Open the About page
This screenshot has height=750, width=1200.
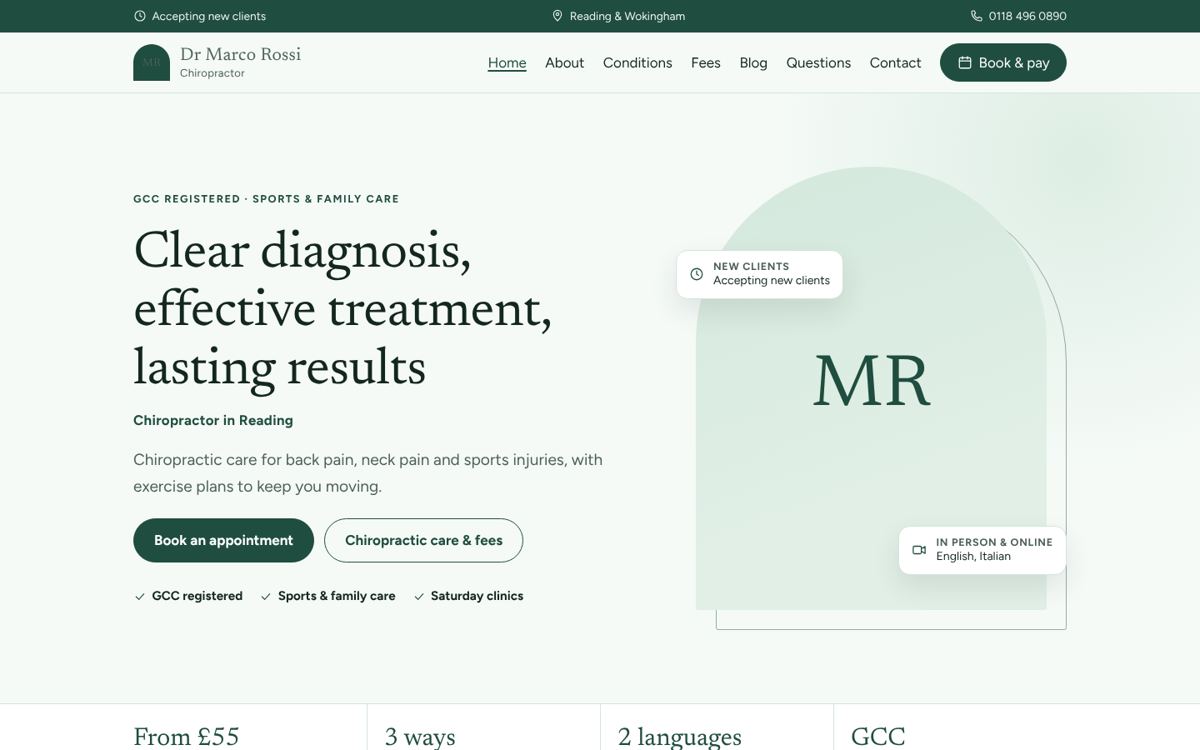click(x=564, y=63)
